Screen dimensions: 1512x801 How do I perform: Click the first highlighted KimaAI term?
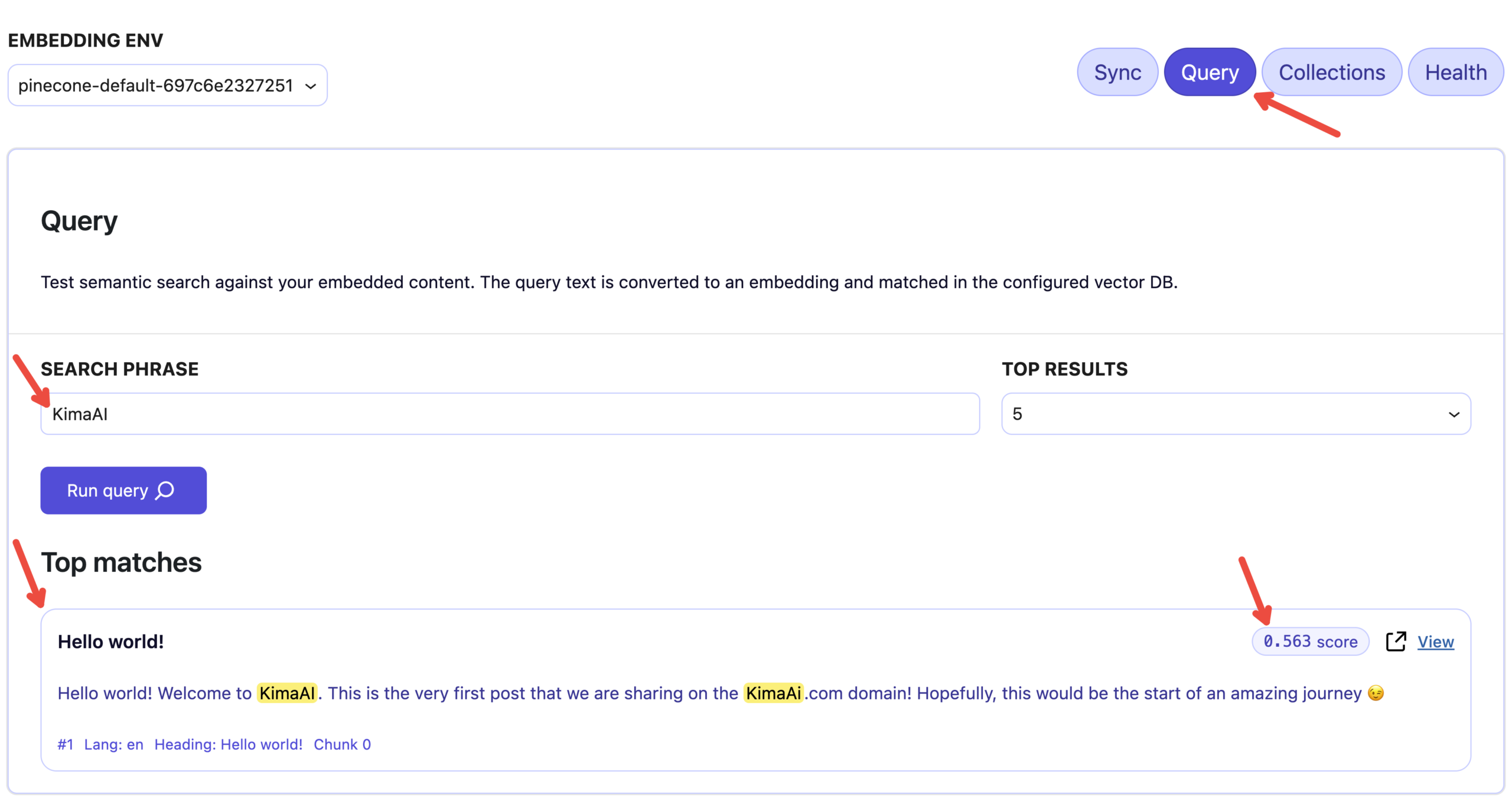pos(287,693)
